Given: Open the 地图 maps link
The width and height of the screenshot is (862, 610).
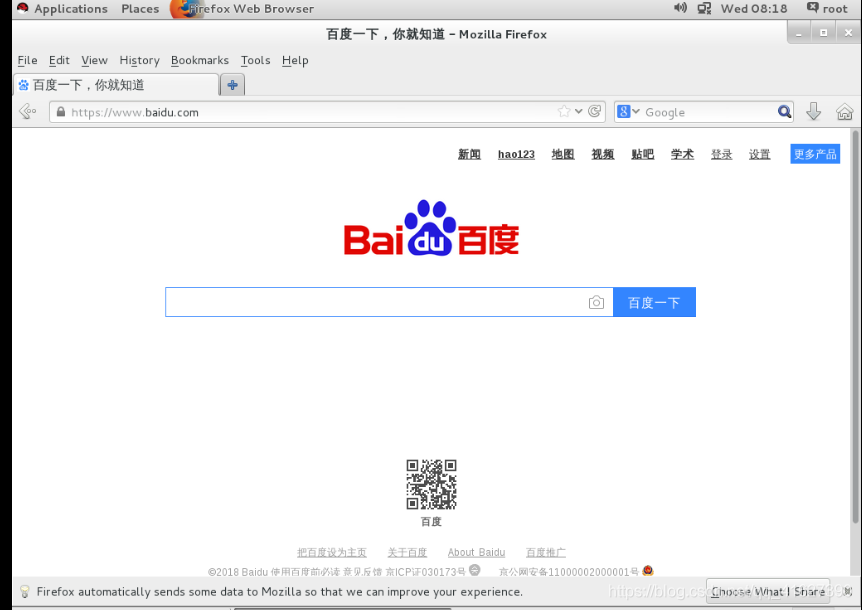Looking at the screenshot, I should (x=563, y=154).
